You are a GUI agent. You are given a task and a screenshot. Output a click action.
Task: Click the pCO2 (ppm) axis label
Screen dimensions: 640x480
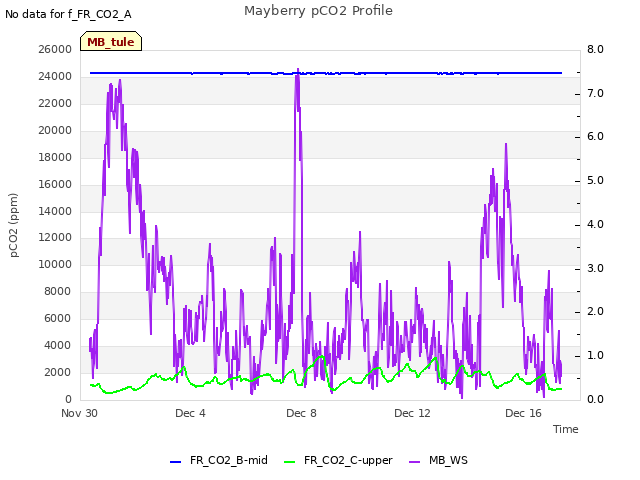tap(14, 225)
